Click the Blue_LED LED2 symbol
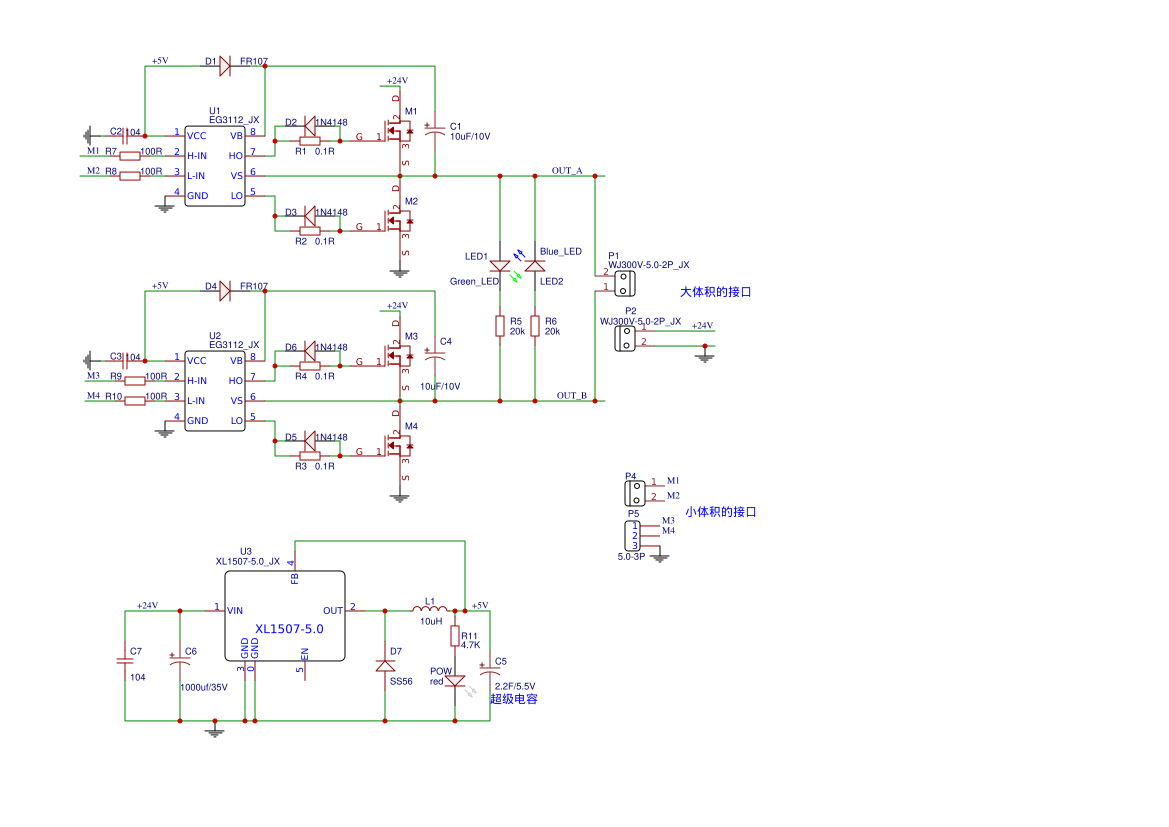This screenshot has height=827, width=1169. [535, 266]
